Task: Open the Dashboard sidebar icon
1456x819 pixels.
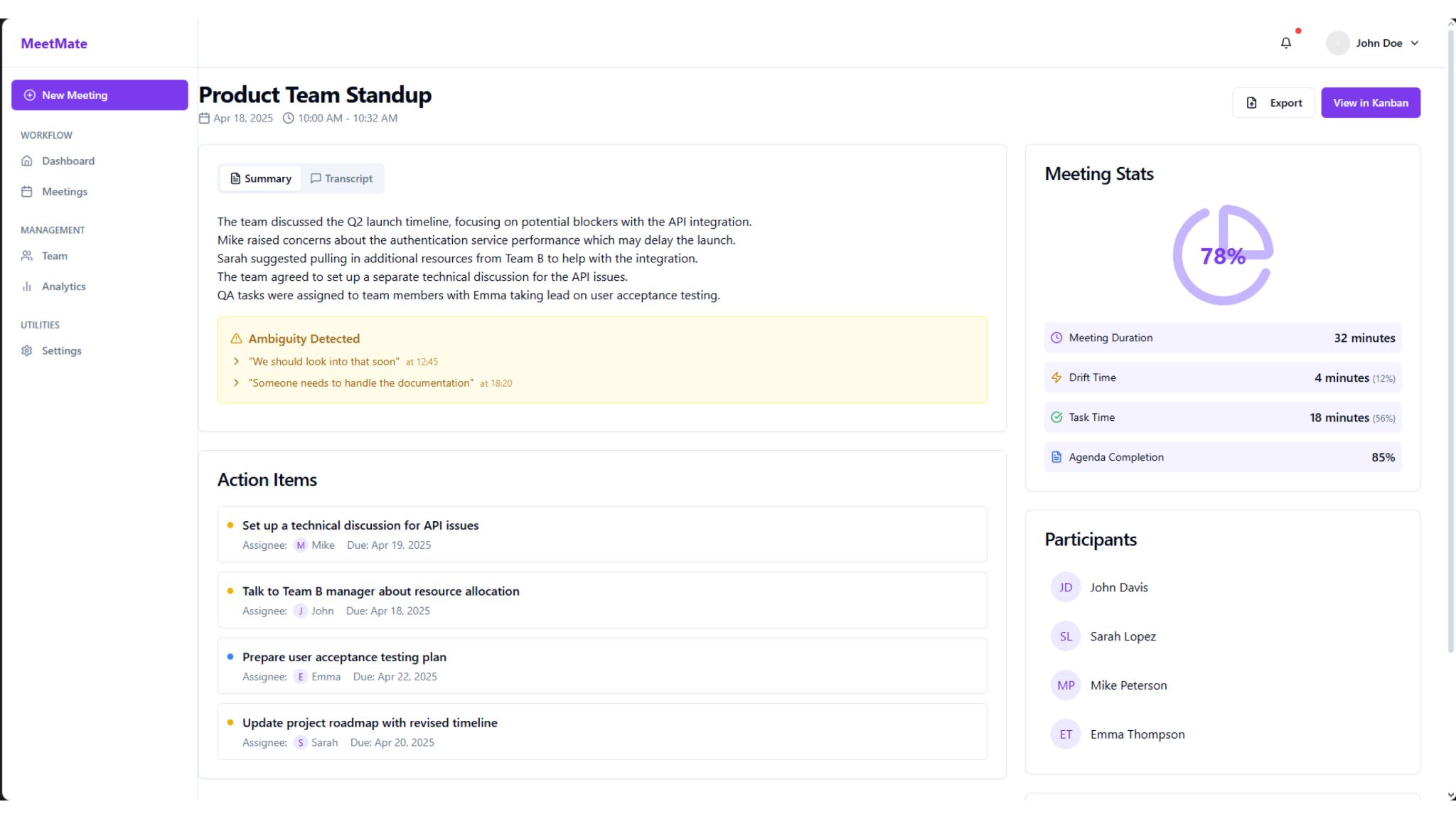Action: click(27, 161)
